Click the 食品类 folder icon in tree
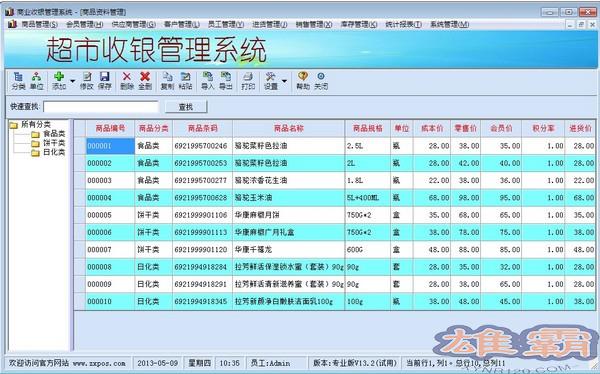The image size is (600, 374). pos(36,134)
